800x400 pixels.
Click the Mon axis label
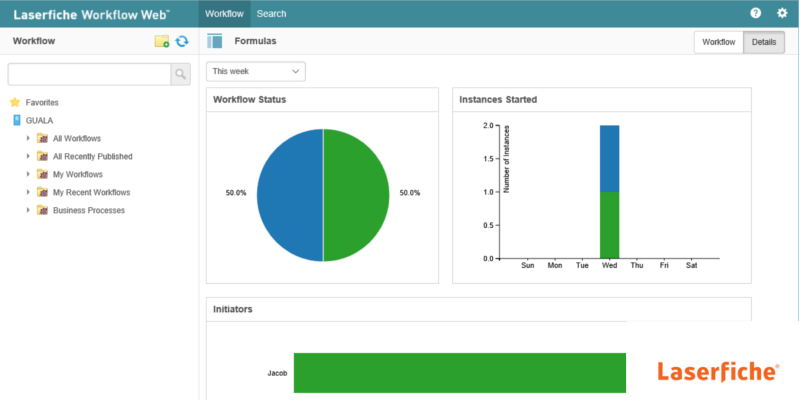click(x=555, y=266)
